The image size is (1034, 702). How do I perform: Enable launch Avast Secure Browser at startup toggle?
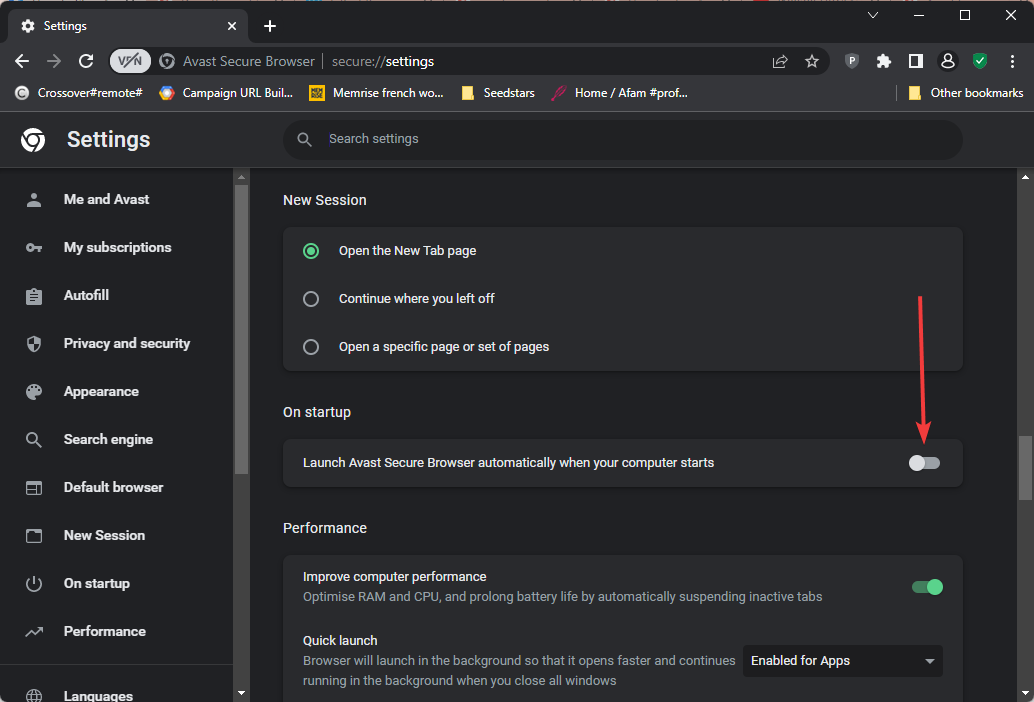point(925,463)
